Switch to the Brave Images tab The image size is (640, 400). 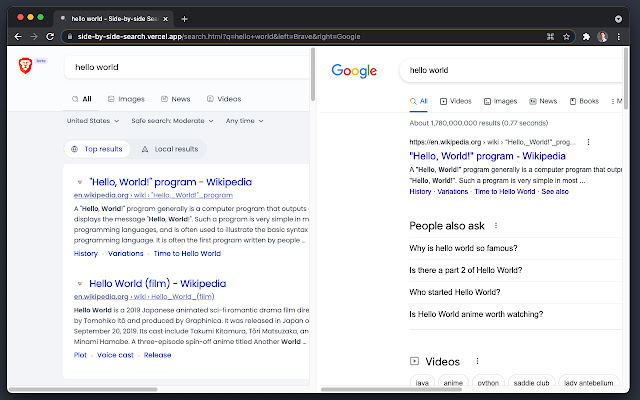(x=126, y=99)
